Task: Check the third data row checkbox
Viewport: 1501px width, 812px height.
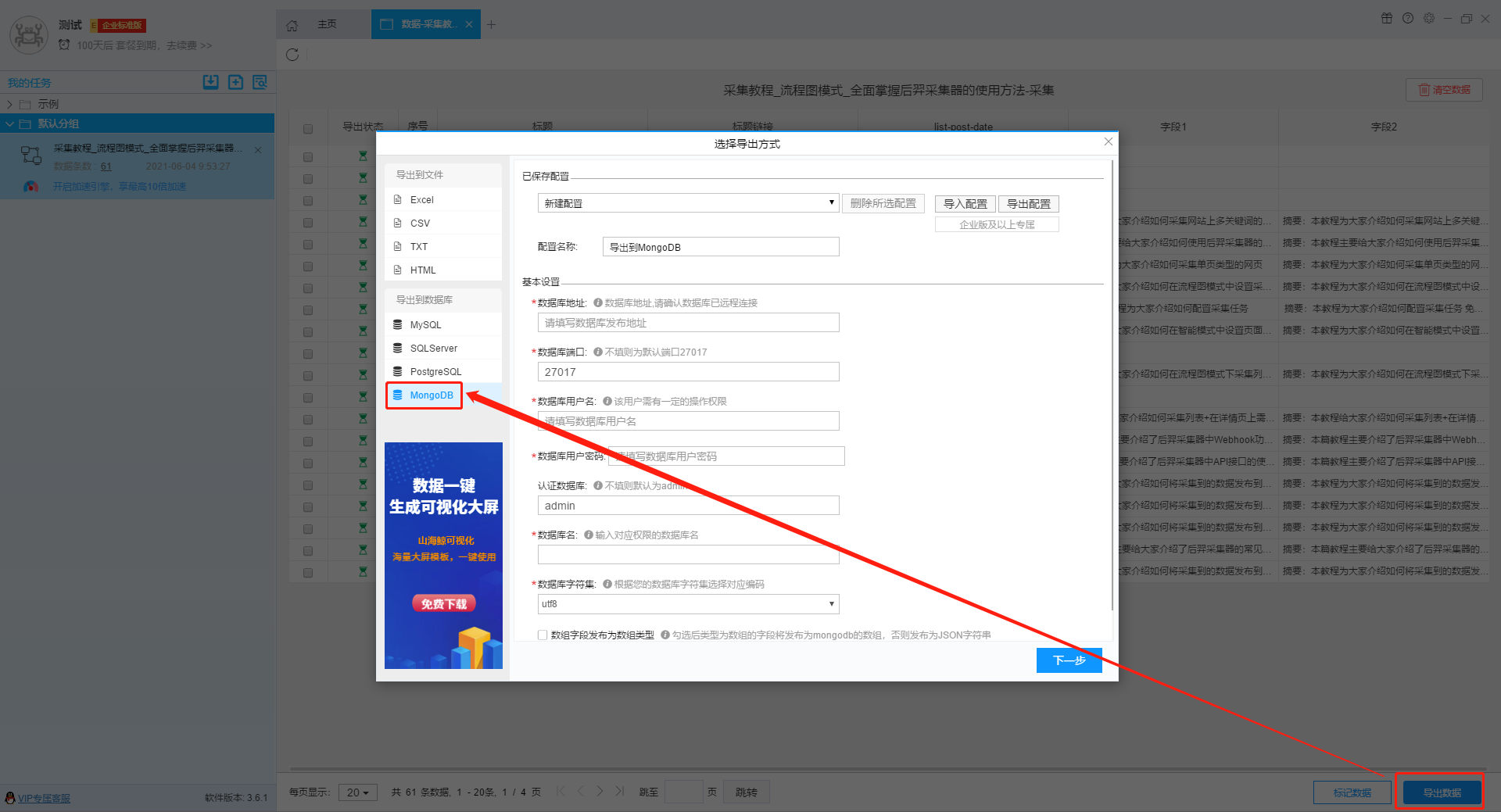Action: (308, 201)
